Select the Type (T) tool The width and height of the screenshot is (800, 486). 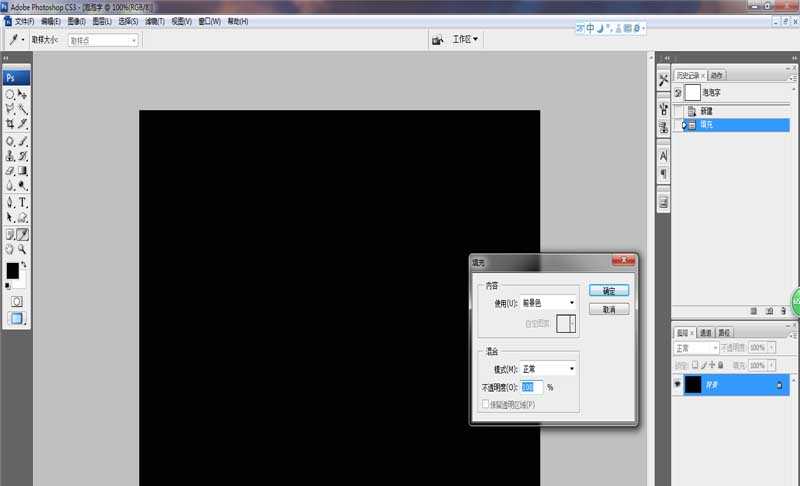pyautogui.click(x=22, y=202)
